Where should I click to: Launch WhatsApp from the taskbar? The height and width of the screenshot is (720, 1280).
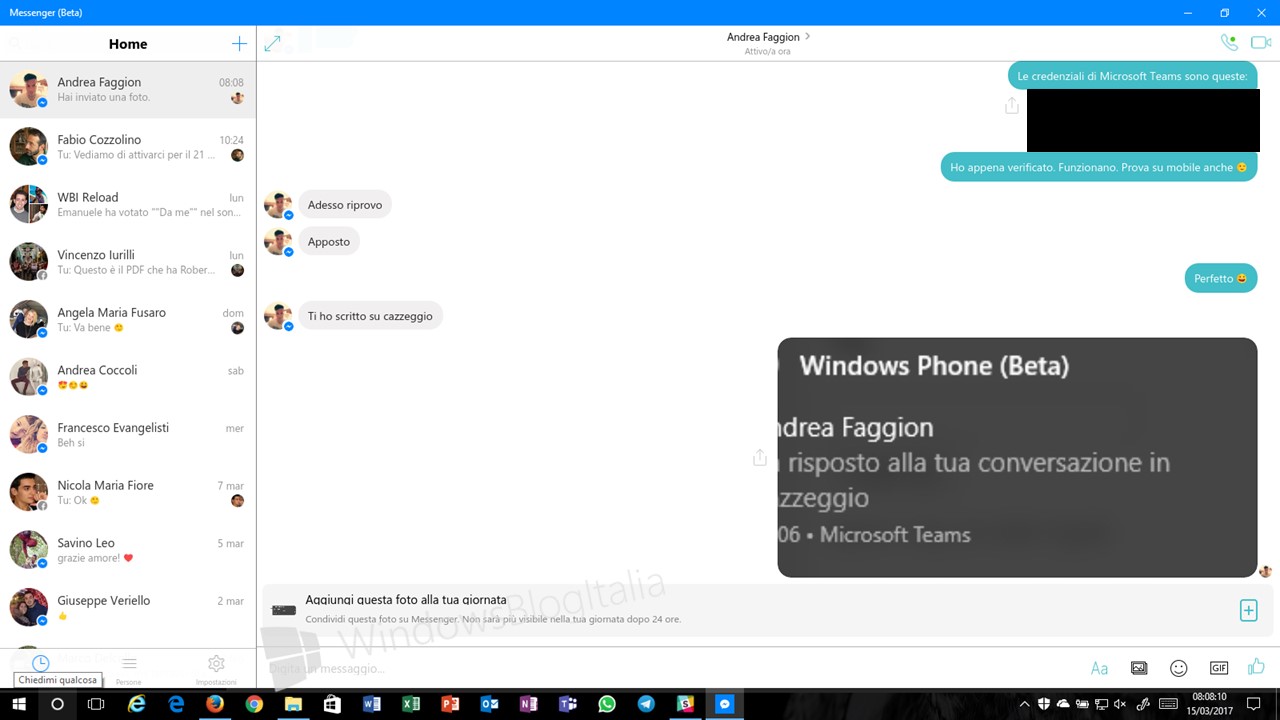pos(607,704)
